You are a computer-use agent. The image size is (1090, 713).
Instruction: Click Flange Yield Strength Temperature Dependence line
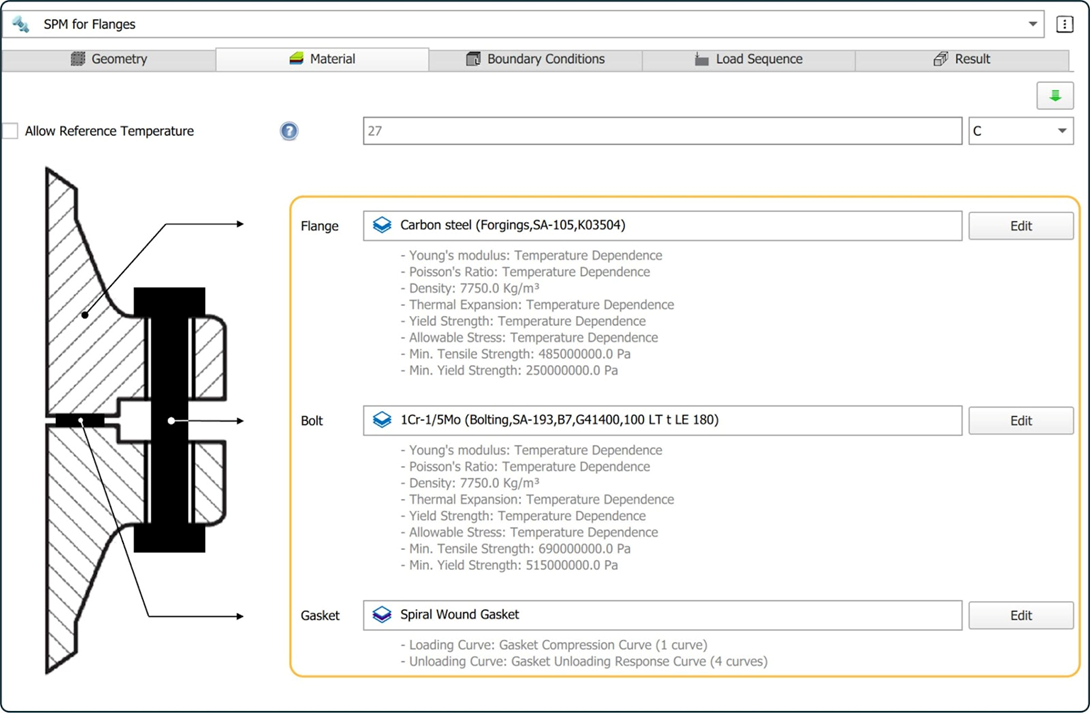coord(523,321)
